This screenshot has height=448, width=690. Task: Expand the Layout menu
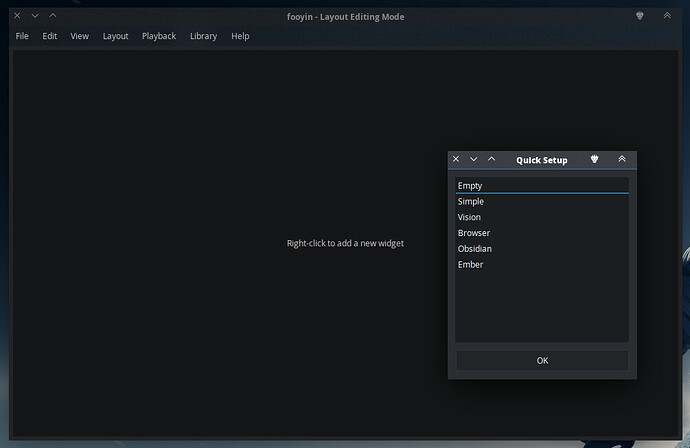coord(115,36)
